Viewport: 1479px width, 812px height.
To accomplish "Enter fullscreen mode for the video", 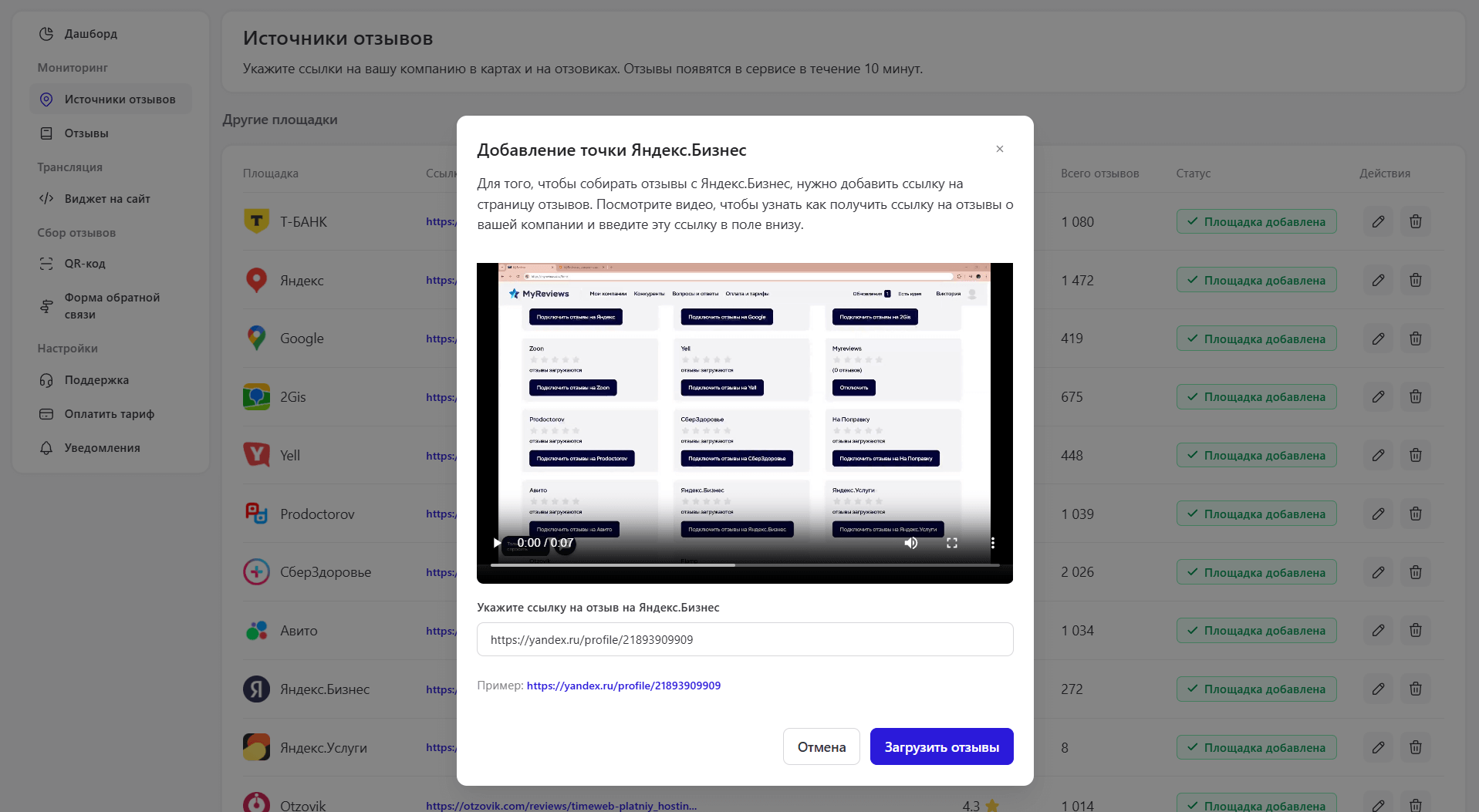I will tap(952, 543).
